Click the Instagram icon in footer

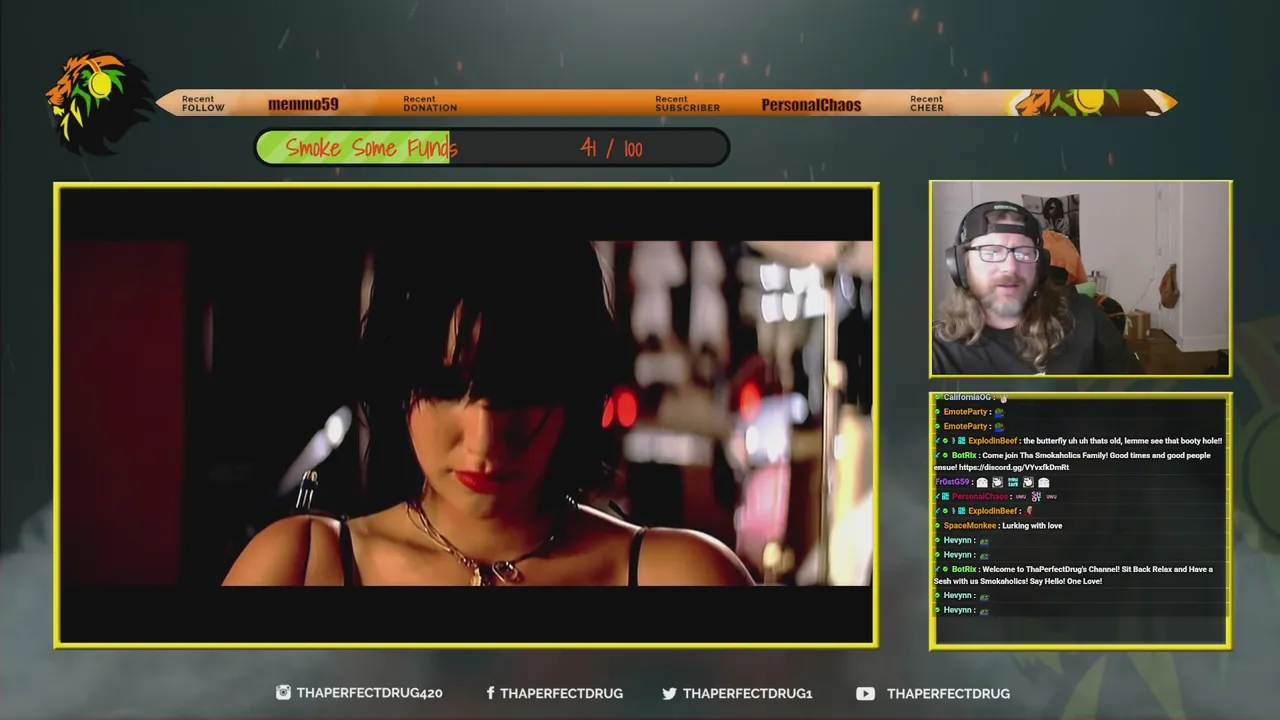[x=283, y=692]
